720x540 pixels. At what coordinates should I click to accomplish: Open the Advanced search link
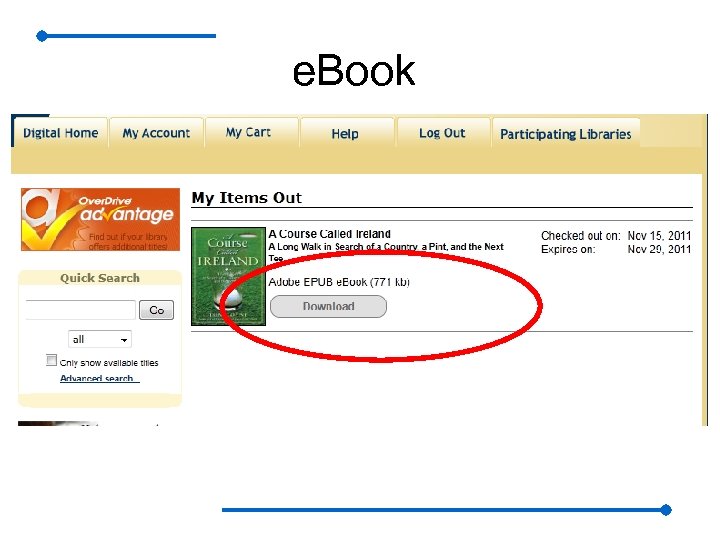(x=99, y=378)
